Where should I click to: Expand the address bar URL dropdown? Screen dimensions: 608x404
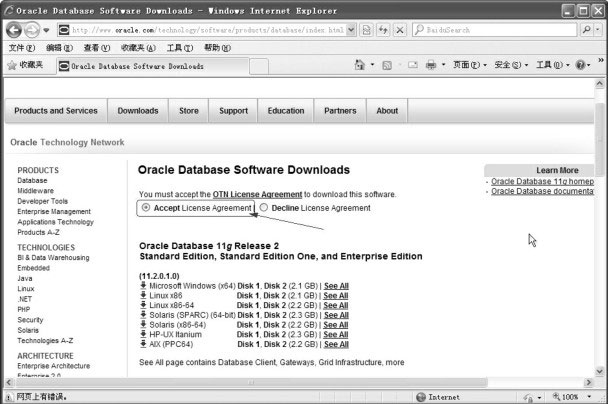(x=351, y=30)
